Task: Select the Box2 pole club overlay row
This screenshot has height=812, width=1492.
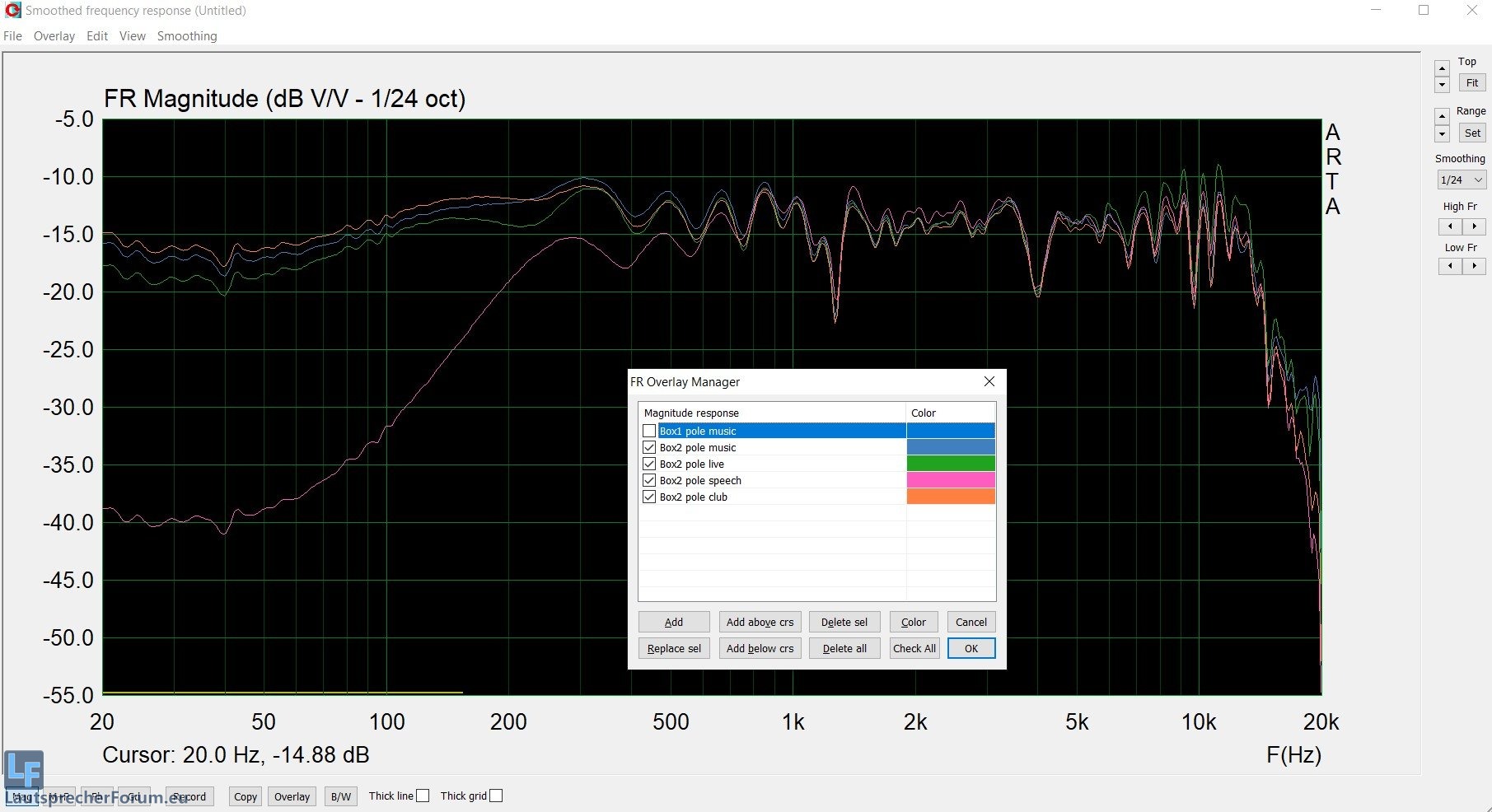Action: (x=694, y=497)
